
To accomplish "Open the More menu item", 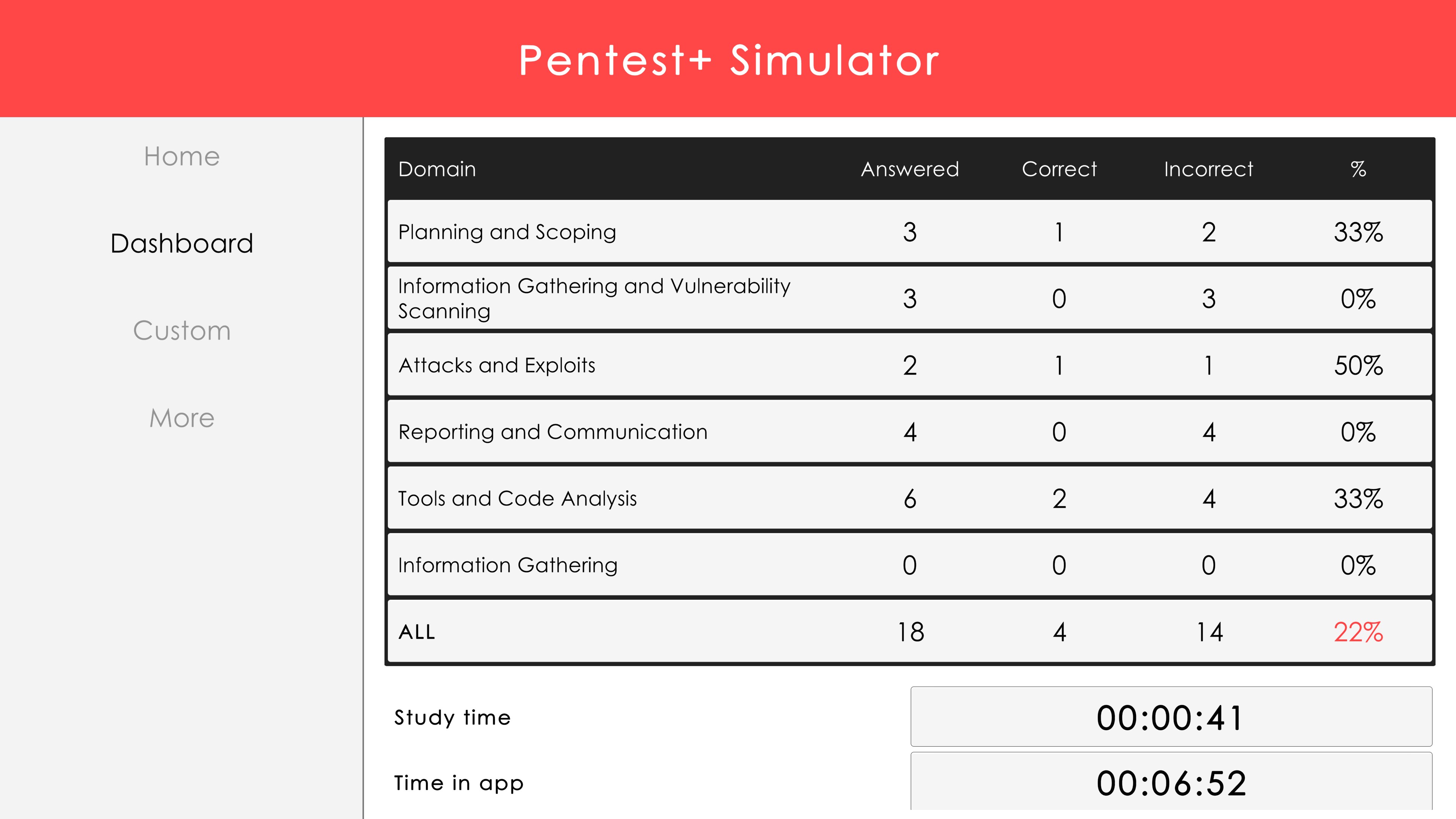I will [182, 418].
